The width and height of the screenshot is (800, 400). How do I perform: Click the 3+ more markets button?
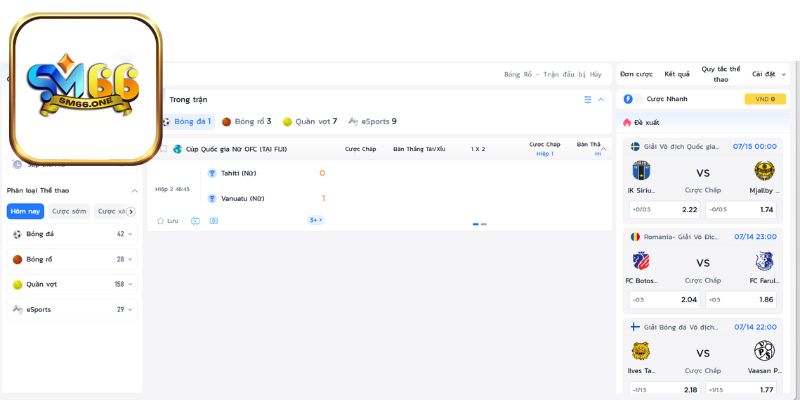316,220
